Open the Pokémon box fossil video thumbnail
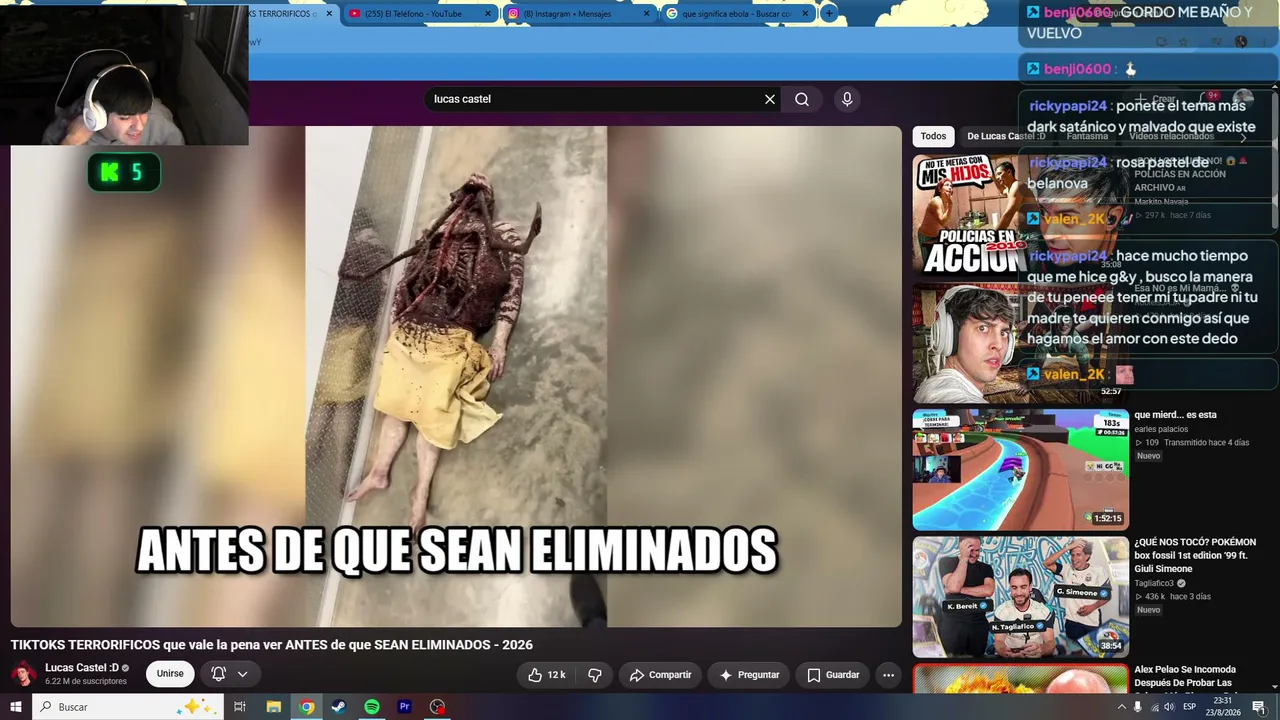 pos(1020,597)
